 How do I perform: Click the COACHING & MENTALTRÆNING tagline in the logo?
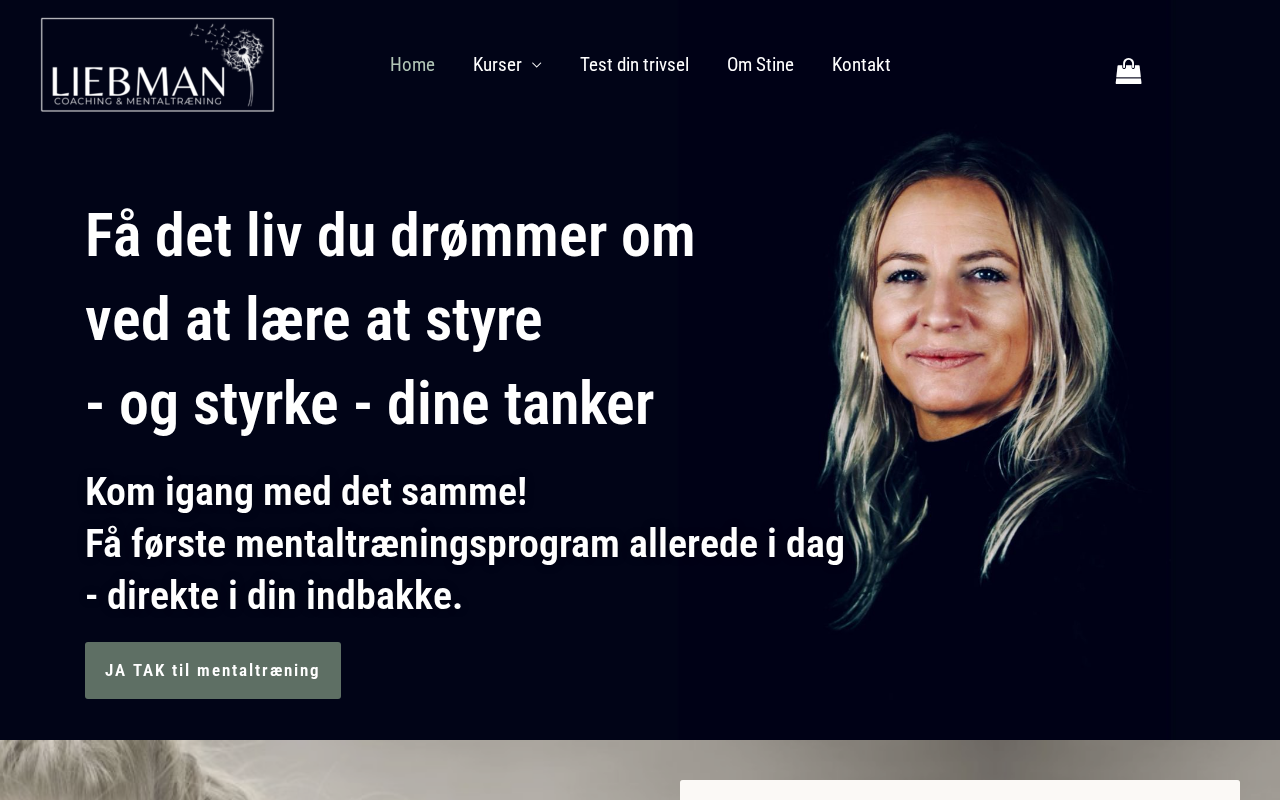[138, 101]
